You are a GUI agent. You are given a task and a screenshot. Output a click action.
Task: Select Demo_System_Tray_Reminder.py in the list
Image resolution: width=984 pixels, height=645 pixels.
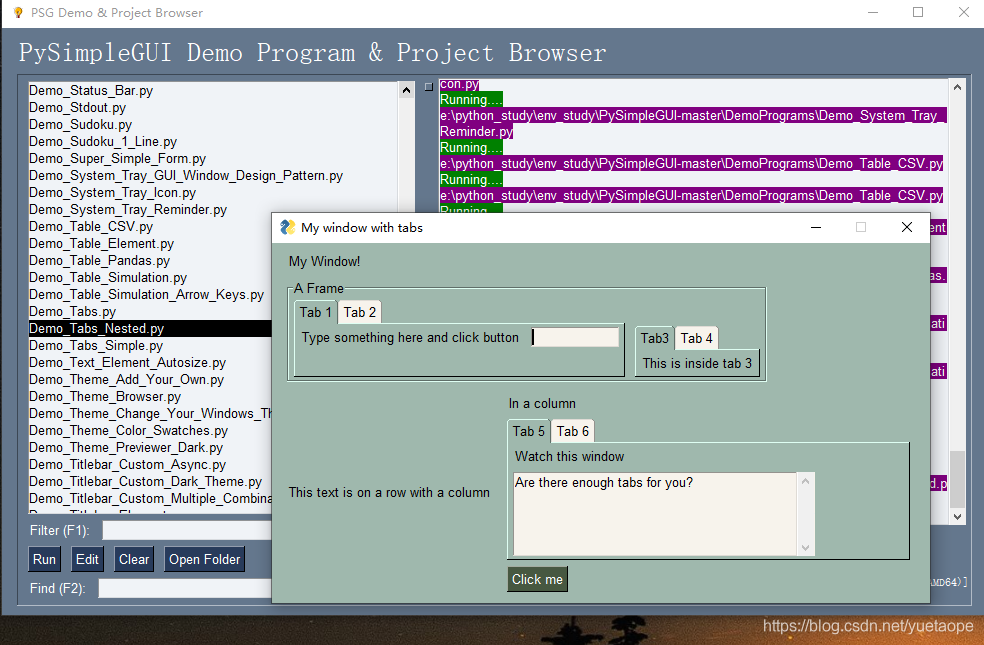(x=128, y=209)
